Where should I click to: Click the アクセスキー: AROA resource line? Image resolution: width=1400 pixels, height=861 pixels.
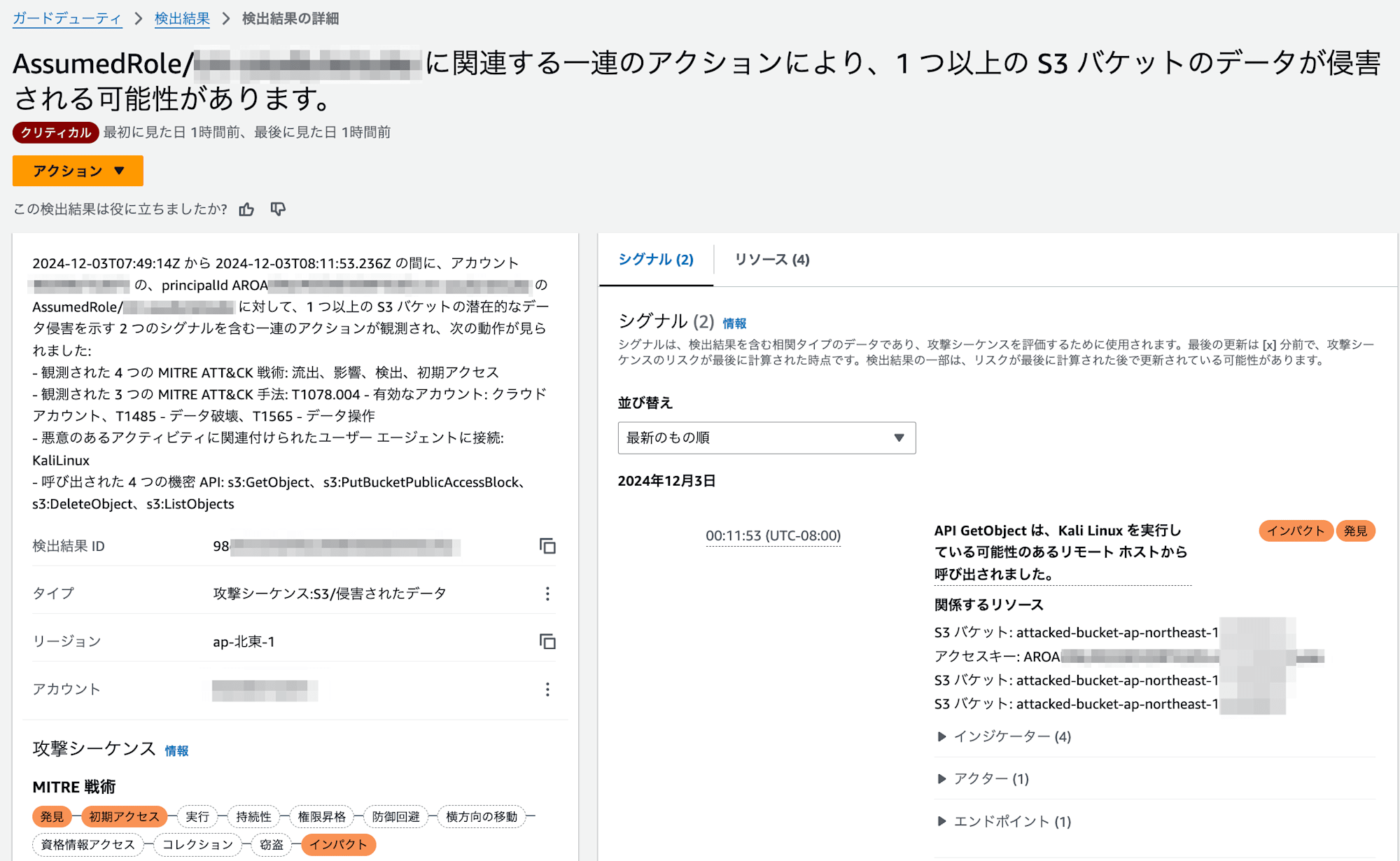[x=1128, y=657]
